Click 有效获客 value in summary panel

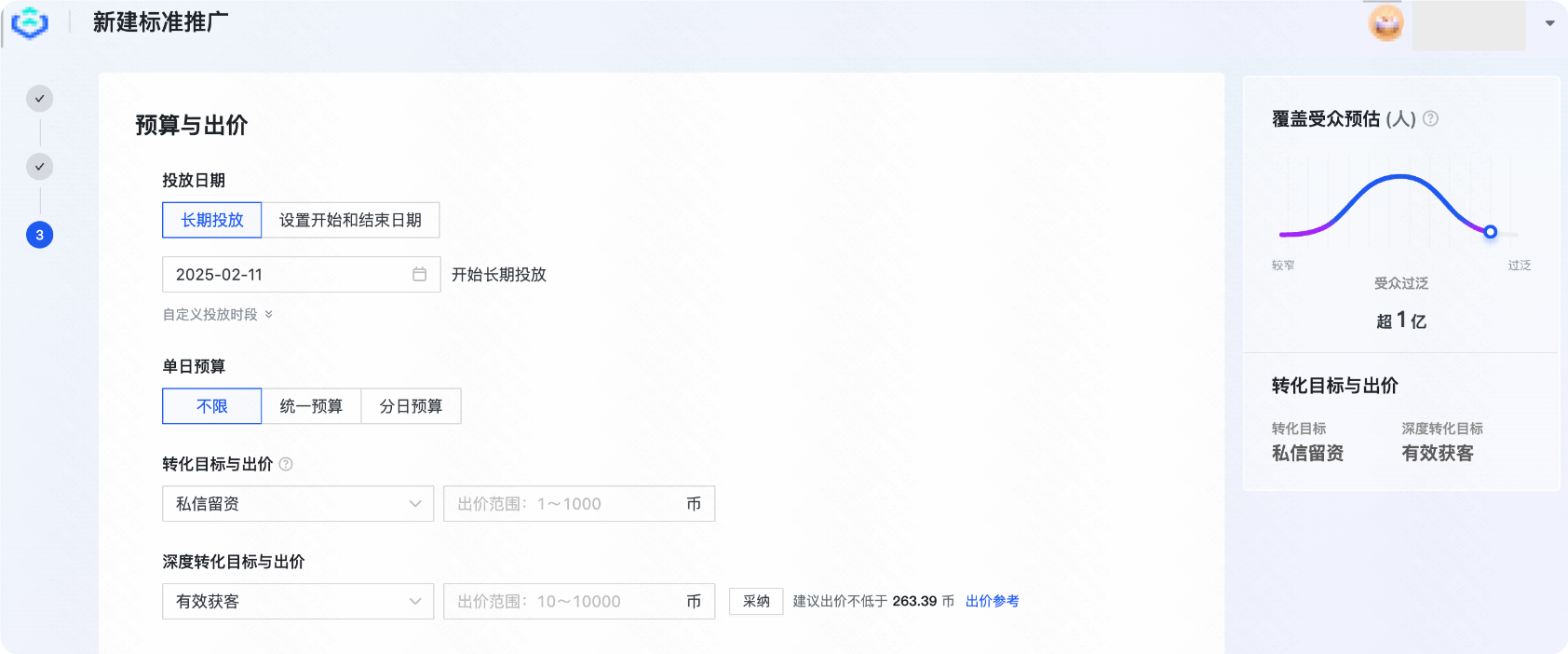click(1438, 453)
